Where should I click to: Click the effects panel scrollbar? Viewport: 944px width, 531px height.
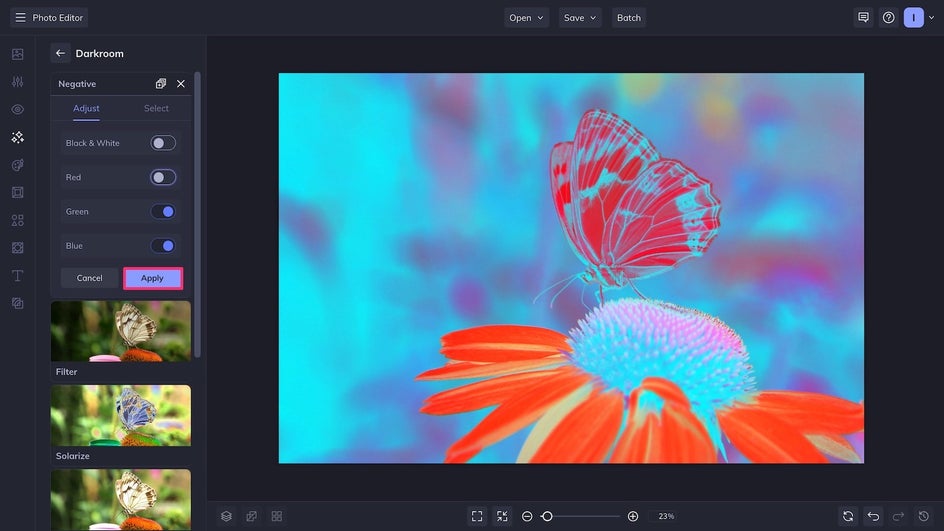(x=197, y=214)
